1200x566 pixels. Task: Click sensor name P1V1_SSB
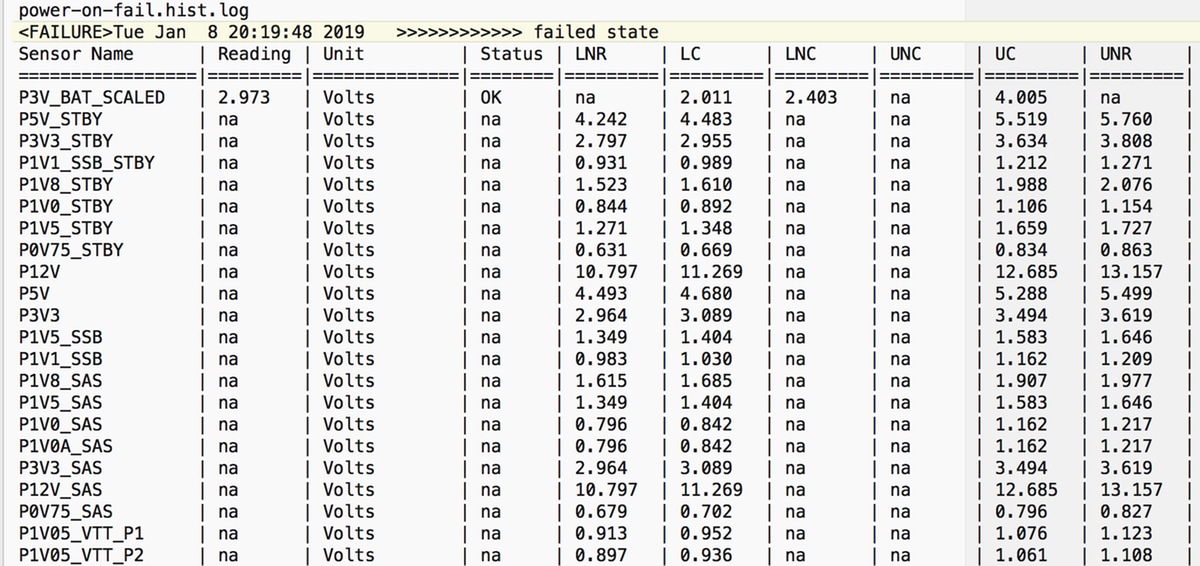60,359
